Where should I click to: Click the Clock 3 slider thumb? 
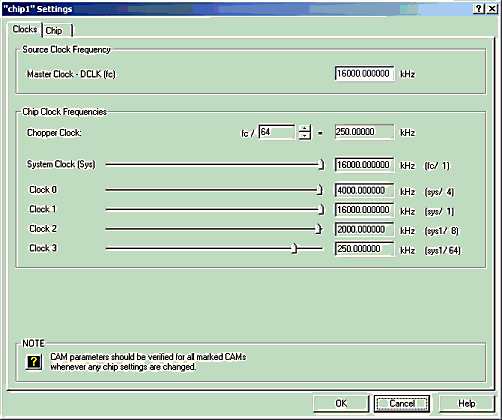[294, 248]
